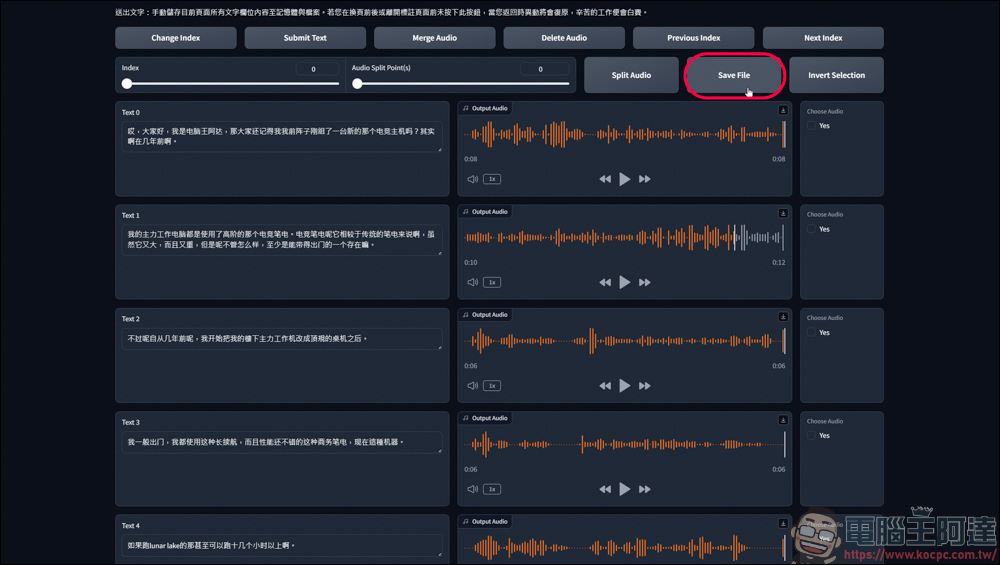Seek within the Text 4 waveform
The image size is (1000, 565).
point(624,548)
